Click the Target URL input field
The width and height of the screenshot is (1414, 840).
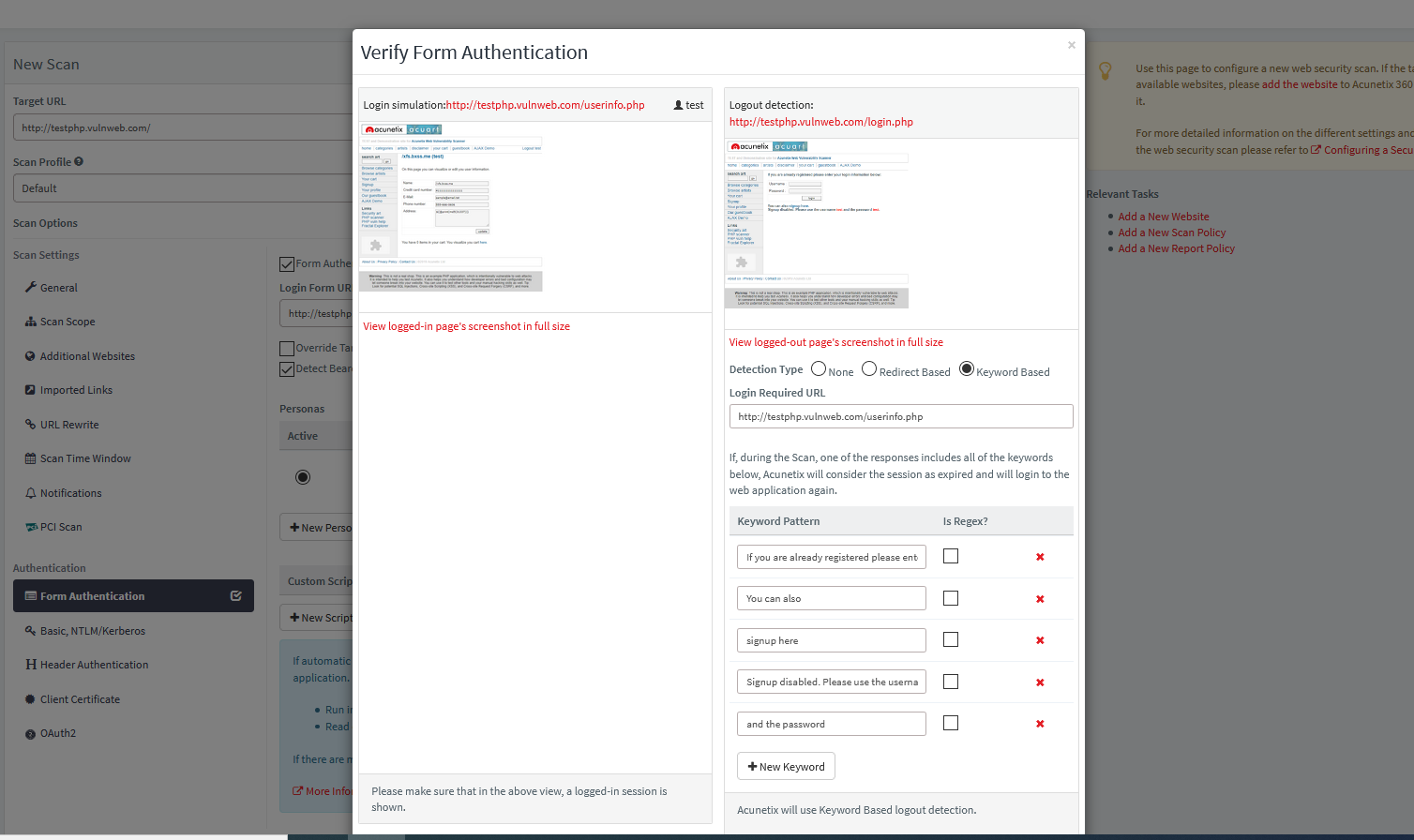(x=183, y=127)
